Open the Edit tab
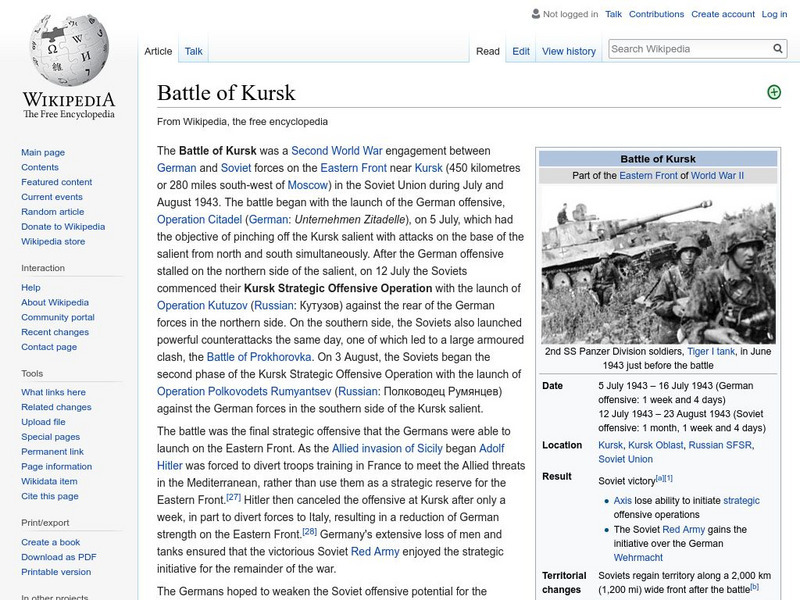Screen dimensions: 800x600 coord(521,51)
